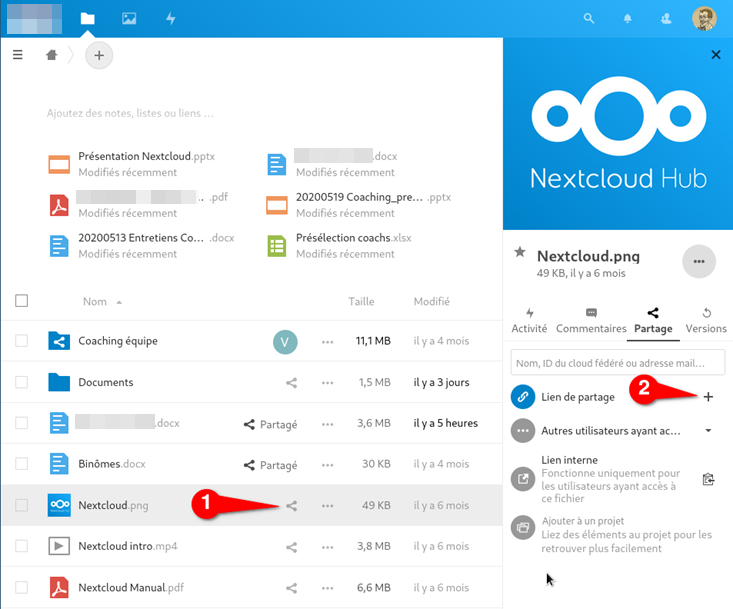The height and width of the screenshot is (609, 733).
Task: Tick the select-all files checkbox
Action: click(22, 301)
